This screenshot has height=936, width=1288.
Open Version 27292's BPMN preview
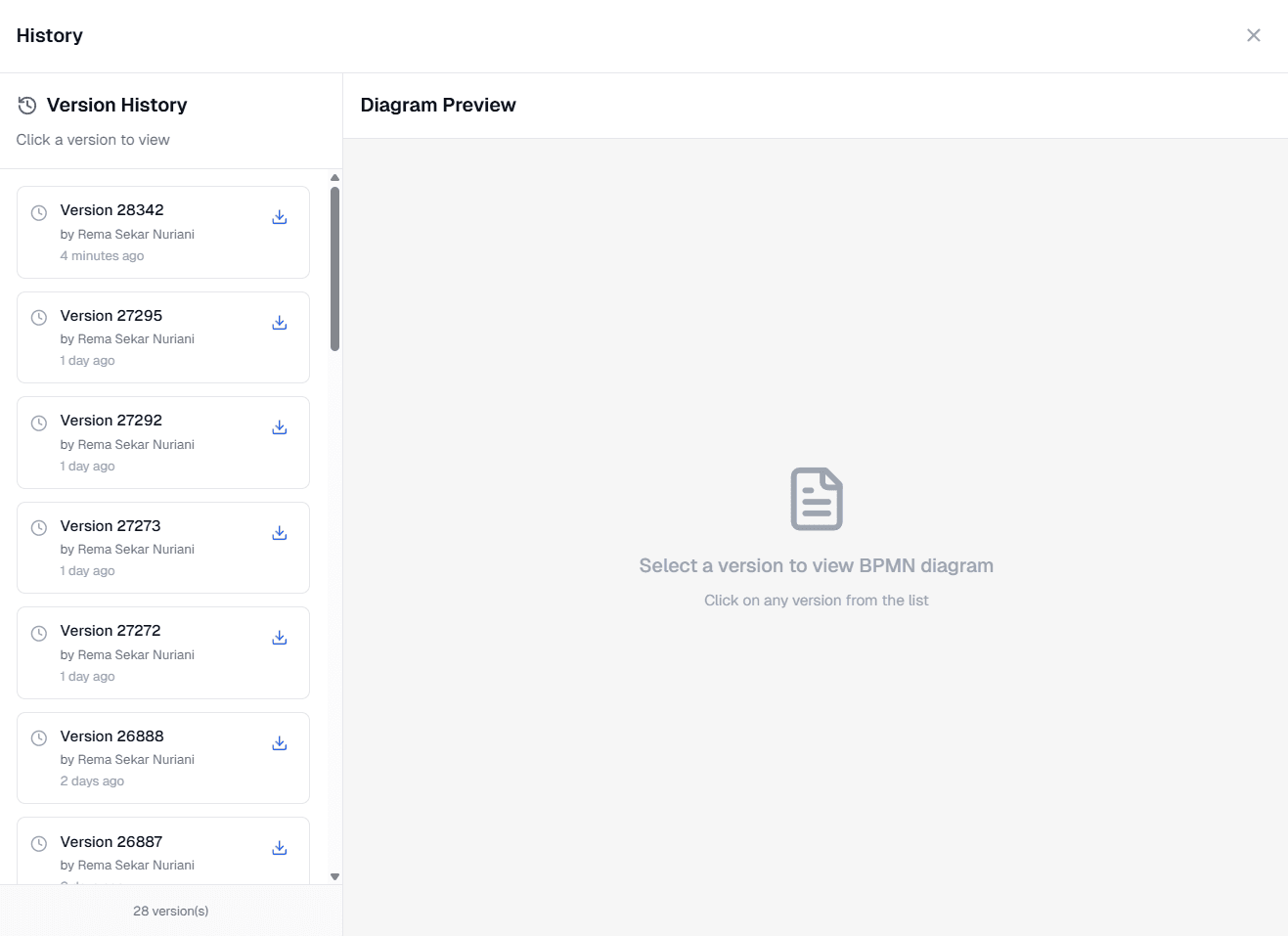147,442
